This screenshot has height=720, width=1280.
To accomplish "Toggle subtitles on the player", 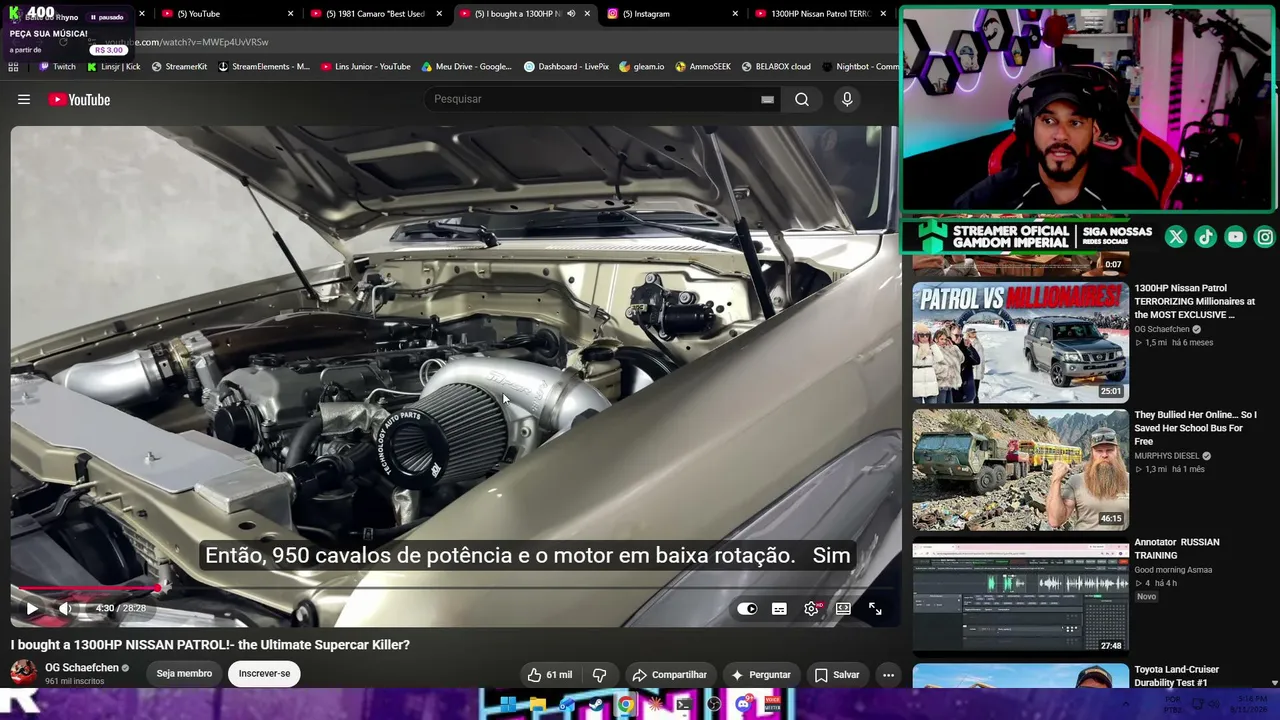I will (x=779, y=608).
